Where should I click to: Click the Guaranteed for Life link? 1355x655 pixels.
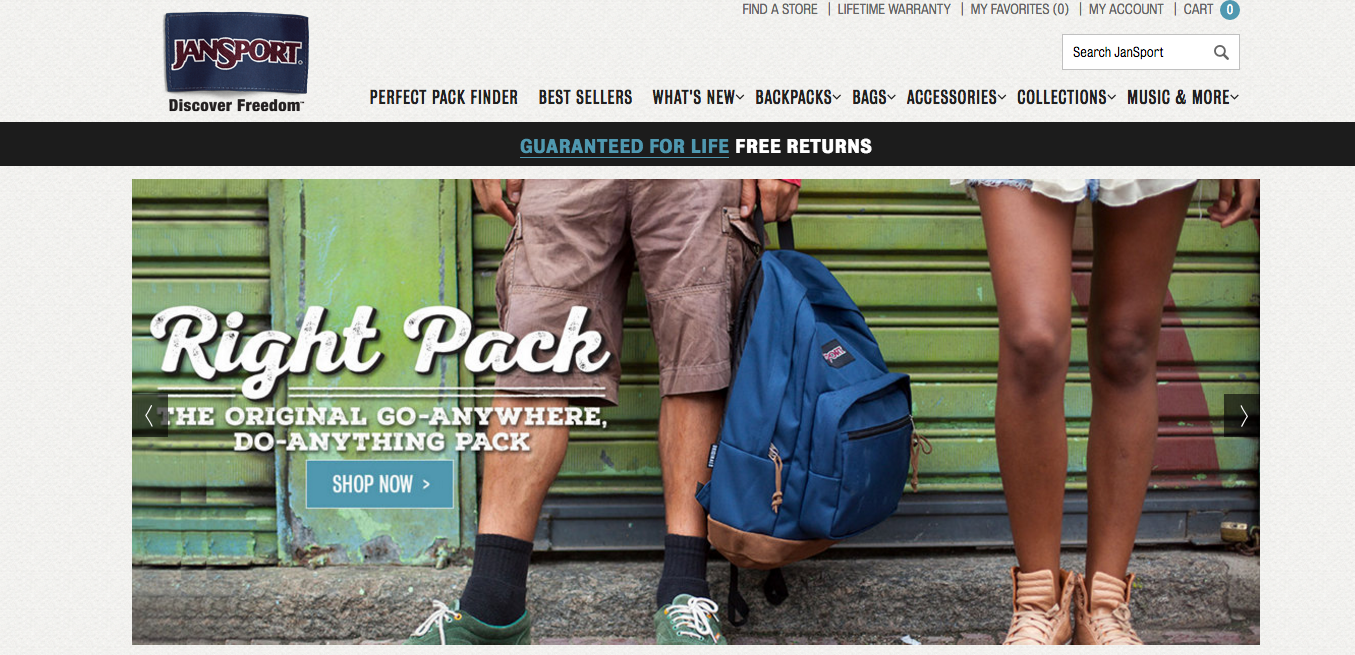624,146
